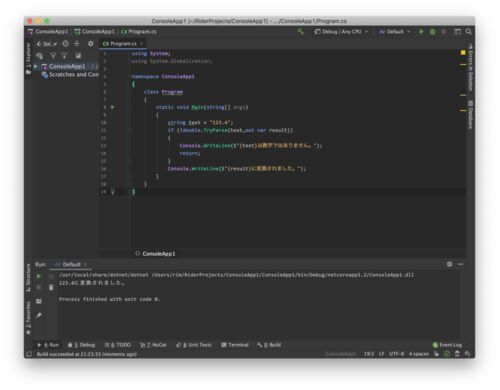This screenshot has width=500, height=390.
Task: Open Search Everywhere magnifier icon
Action: [469, 32]
